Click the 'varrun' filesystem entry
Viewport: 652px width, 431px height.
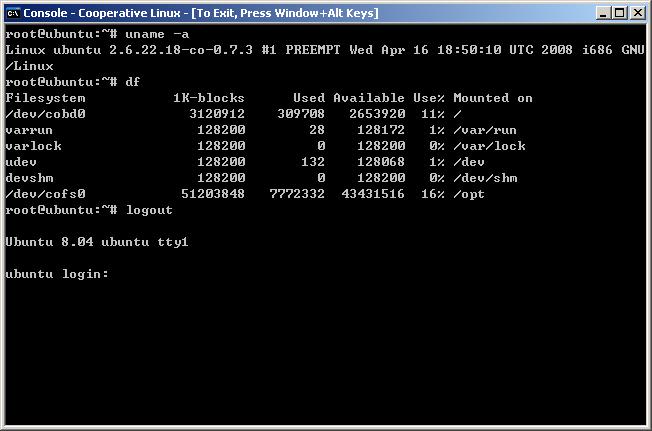click(29, 131)
